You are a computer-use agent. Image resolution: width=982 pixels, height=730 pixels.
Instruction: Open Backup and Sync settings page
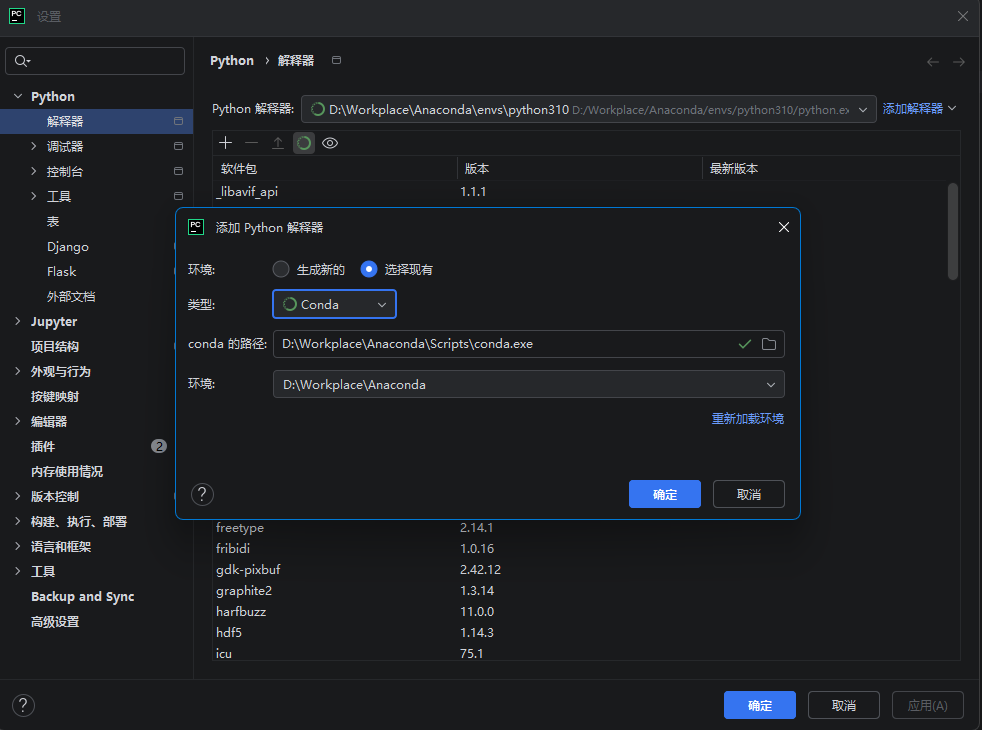(x=83, y=597)
